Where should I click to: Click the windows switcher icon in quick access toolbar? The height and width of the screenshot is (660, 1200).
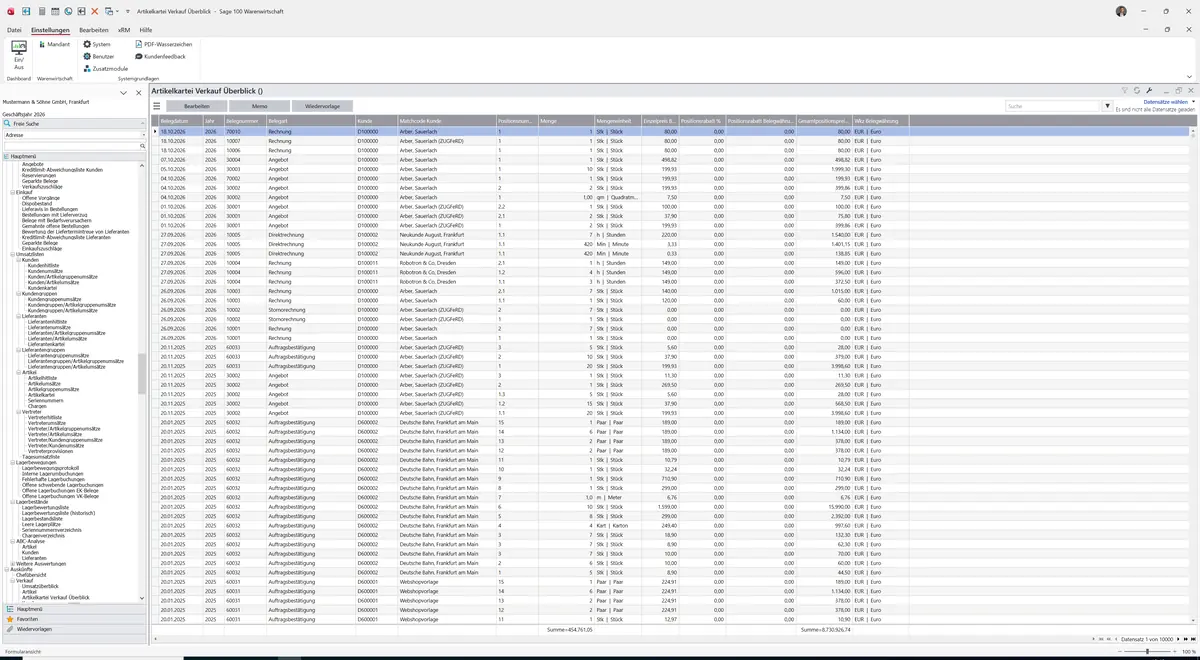[108, 11]
